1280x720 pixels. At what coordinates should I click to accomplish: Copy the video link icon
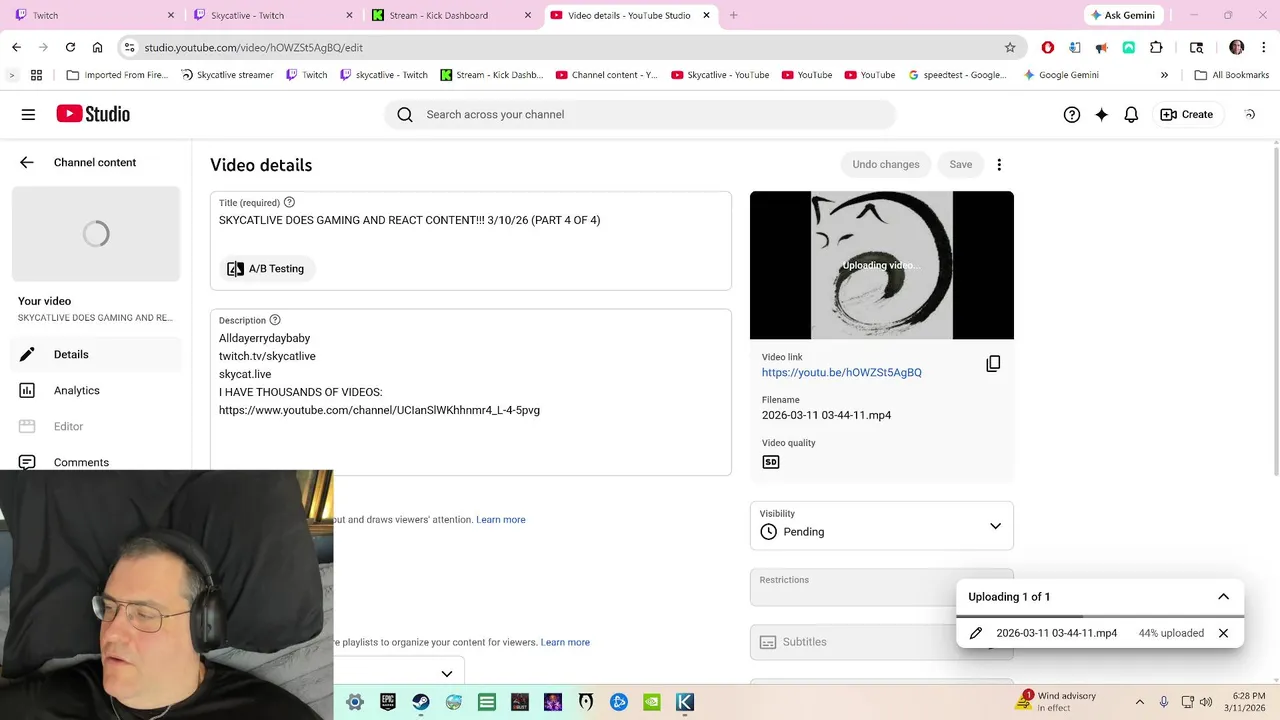993,364
